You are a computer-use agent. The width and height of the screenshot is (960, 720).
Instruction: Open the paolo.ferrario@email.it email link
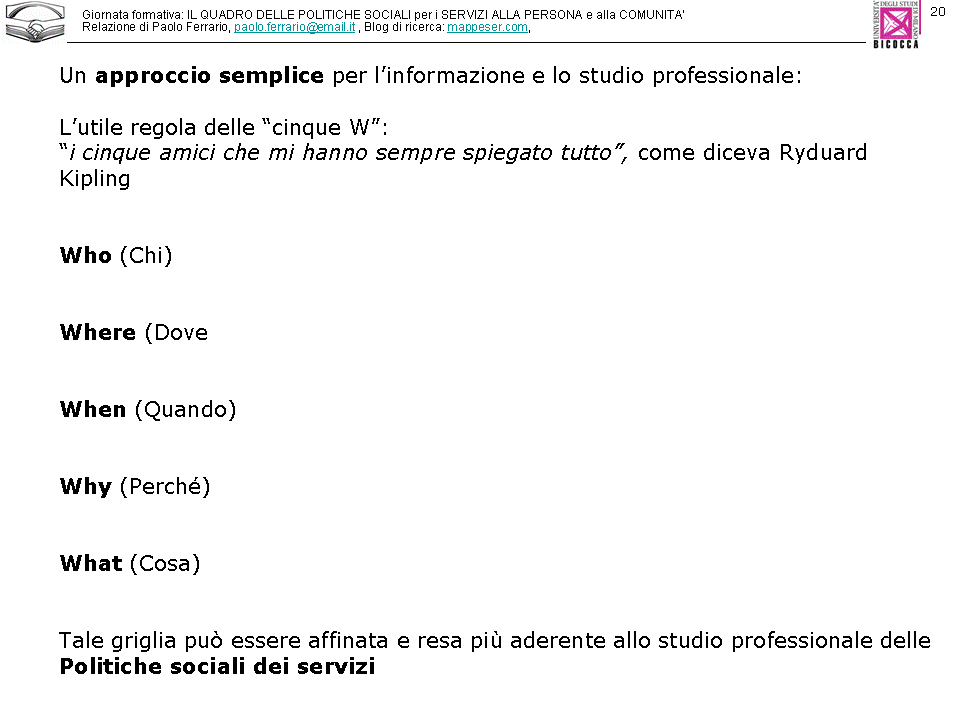[295, 27]
